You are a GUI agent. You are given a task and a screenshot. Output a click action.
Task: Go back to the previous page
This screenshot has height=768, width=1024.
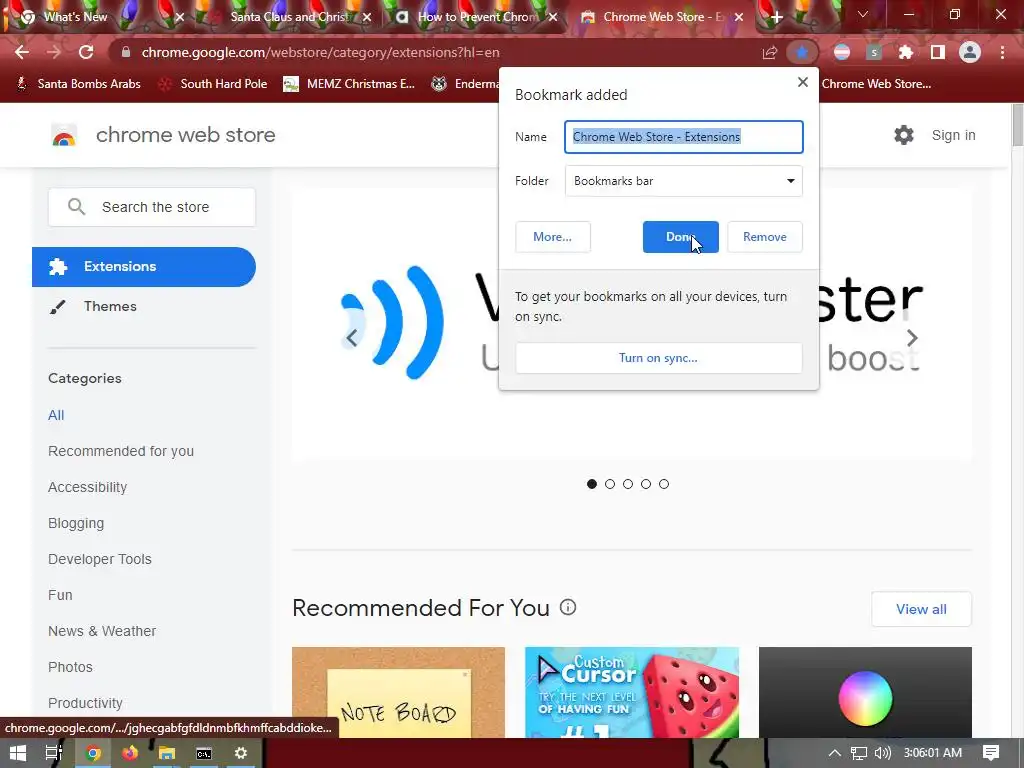pos(22,52)
